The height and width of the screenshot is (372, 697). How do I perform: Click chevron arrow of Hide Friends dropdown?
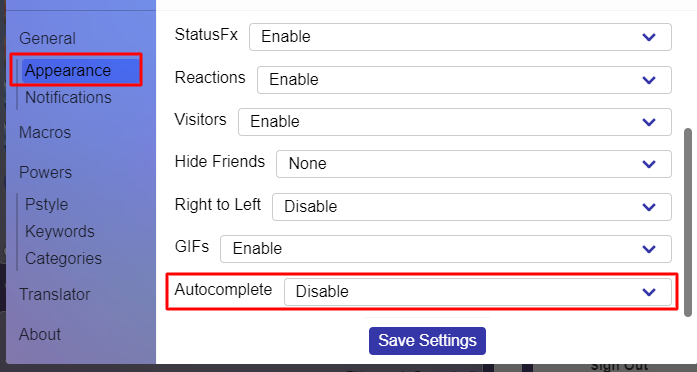649,164
